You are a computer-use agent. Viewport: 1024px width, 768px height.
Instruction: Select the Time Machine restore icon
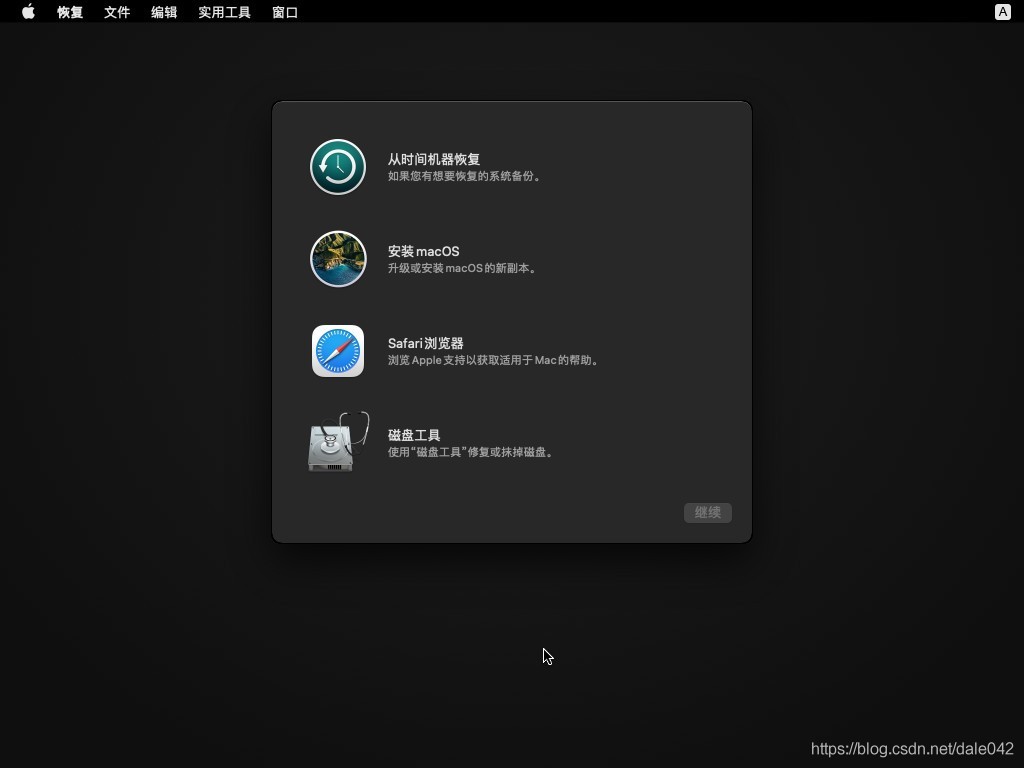pyautogui.click(x=338, y=167)
